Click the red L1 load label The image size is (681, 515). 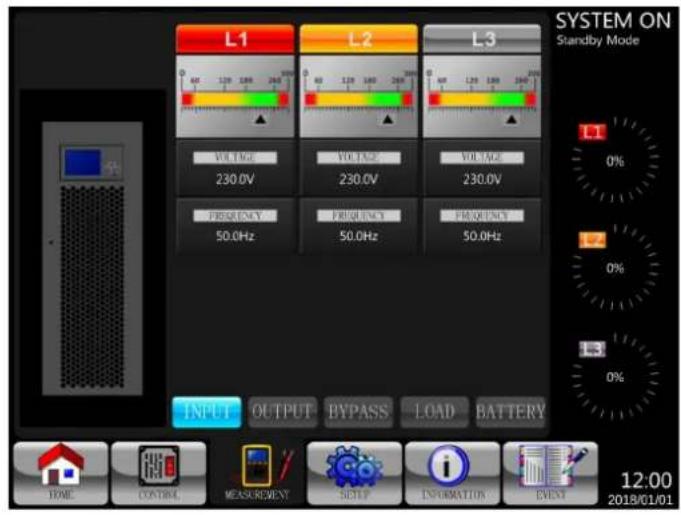592,132
